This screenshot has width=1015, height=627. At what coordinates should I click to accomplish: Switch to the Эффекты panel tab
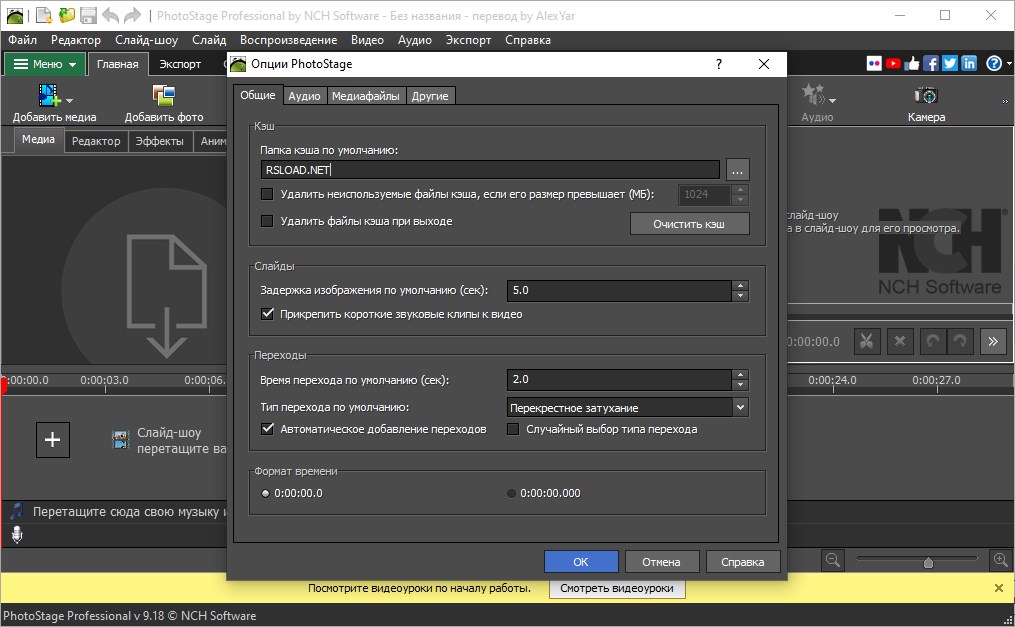coord(159,140)
